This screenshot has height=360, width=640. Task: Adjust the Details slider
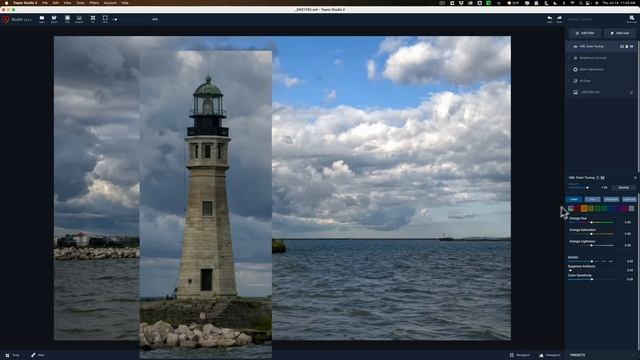click(x=591, y=261)
